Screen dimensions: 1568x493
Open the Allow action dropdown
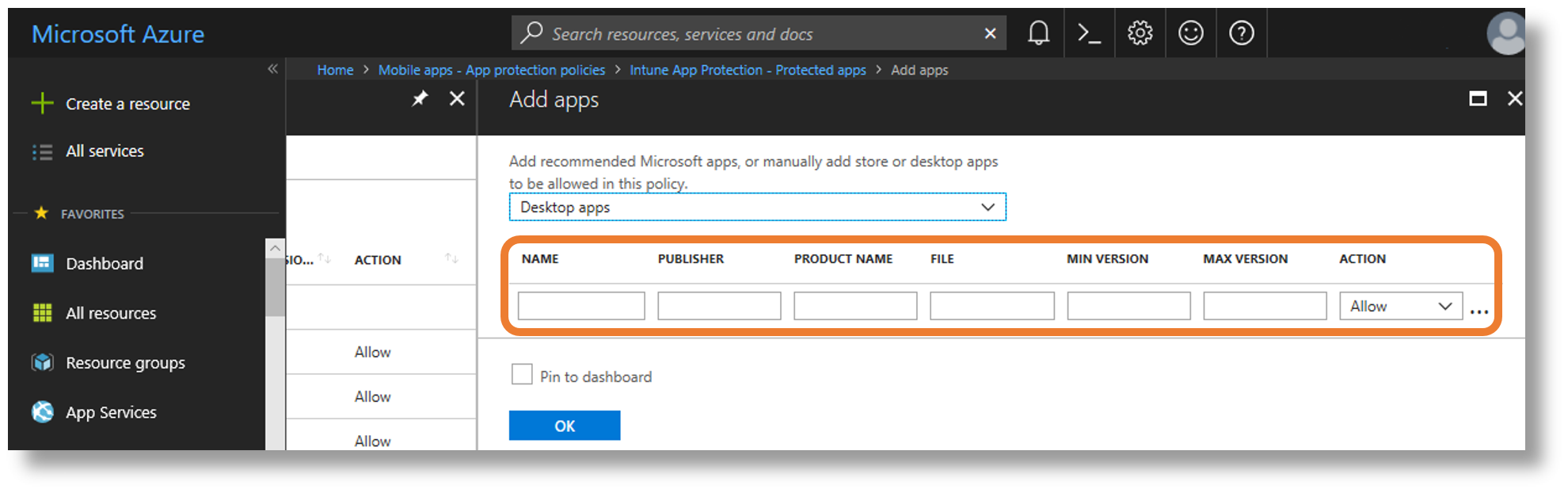tap(1400, 307)
